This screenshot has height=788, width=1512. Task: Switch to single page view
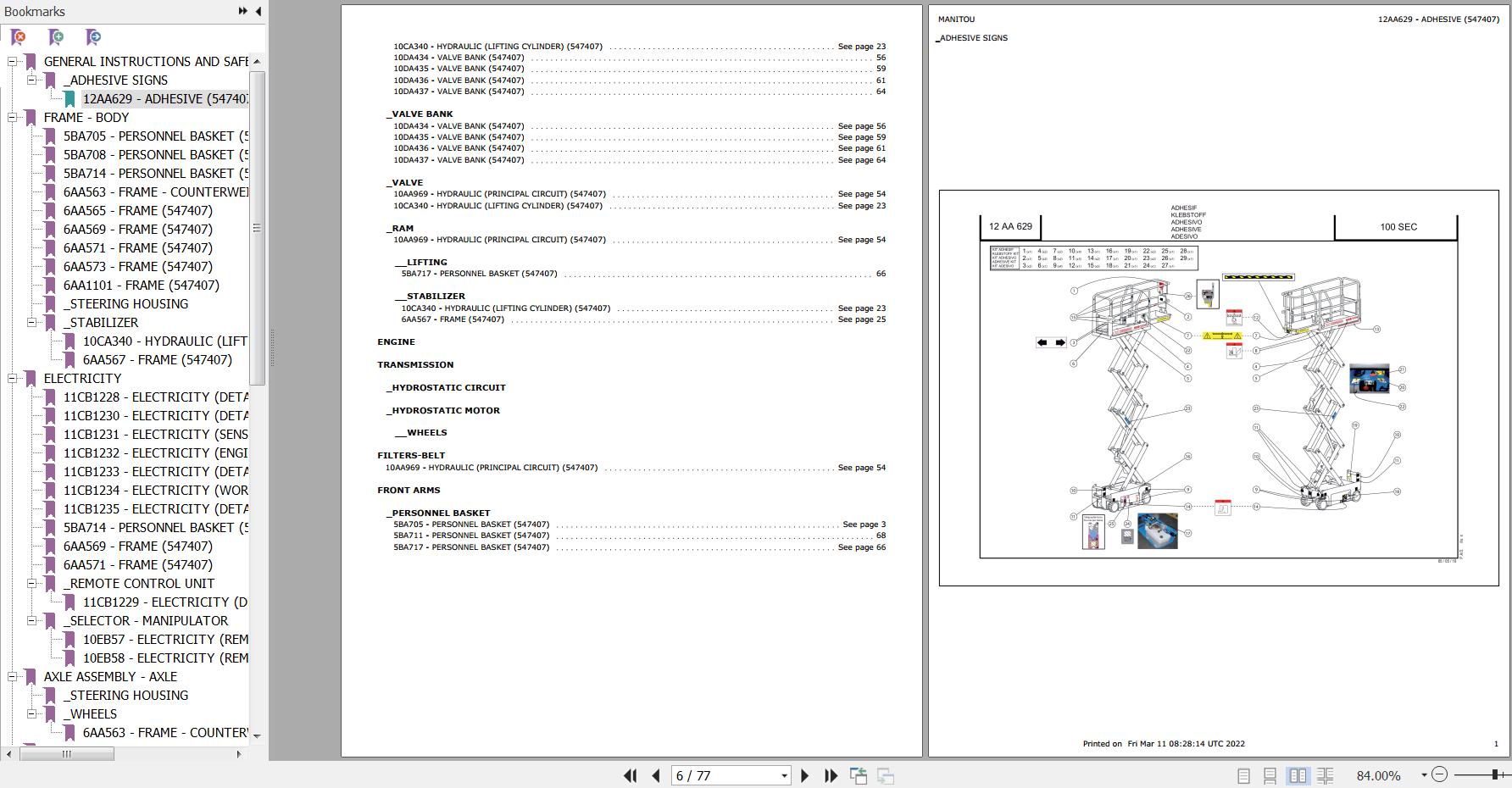[1243, 775]
